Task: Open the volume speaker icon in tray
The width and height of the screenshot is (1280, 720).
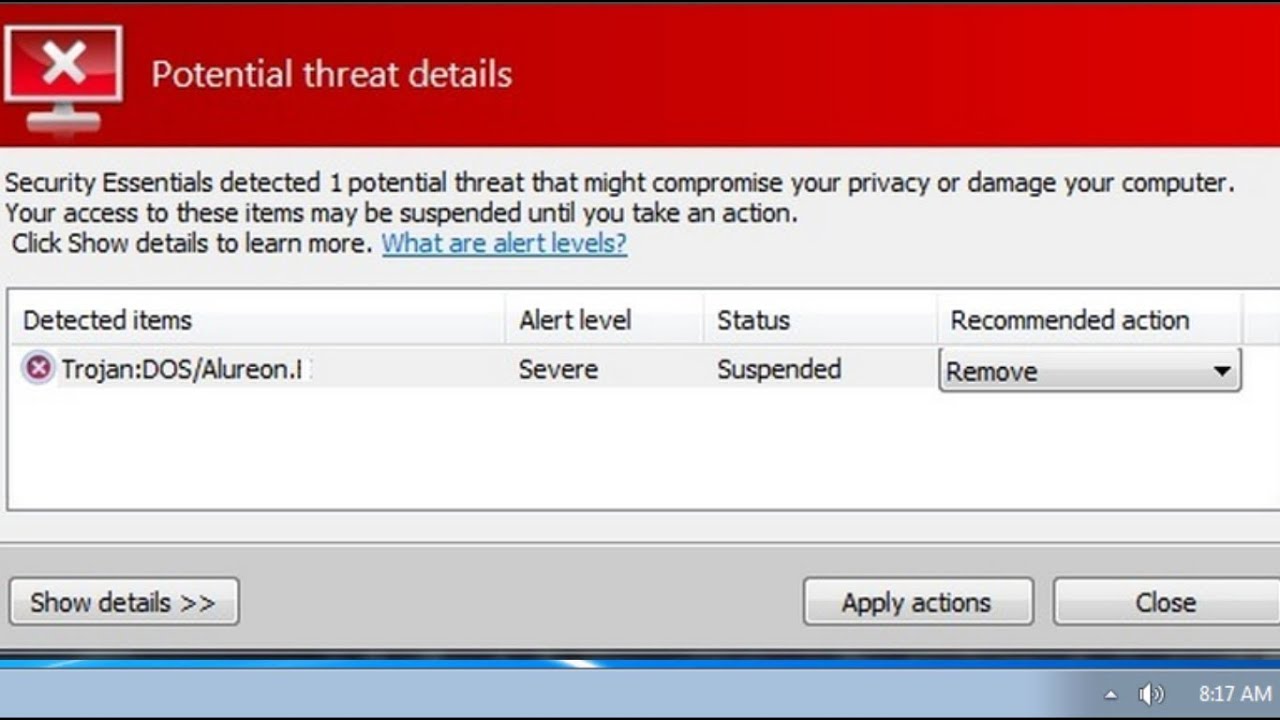Action: pyautogui.click(x=1151, y=693)
